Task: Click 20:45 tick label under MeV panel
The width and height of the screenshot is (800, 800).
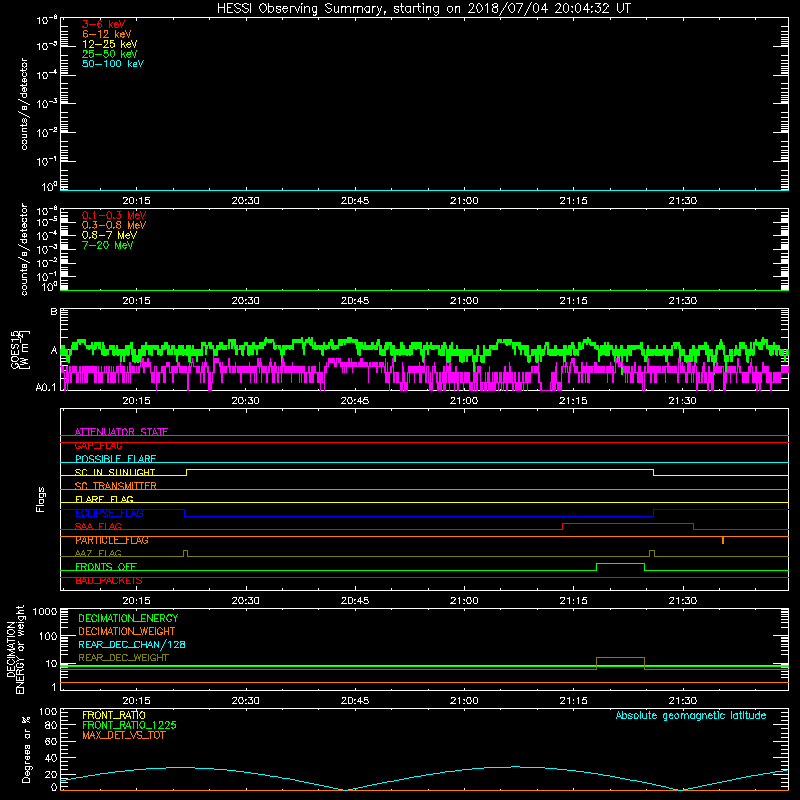Action: click(x=355, y=301)
